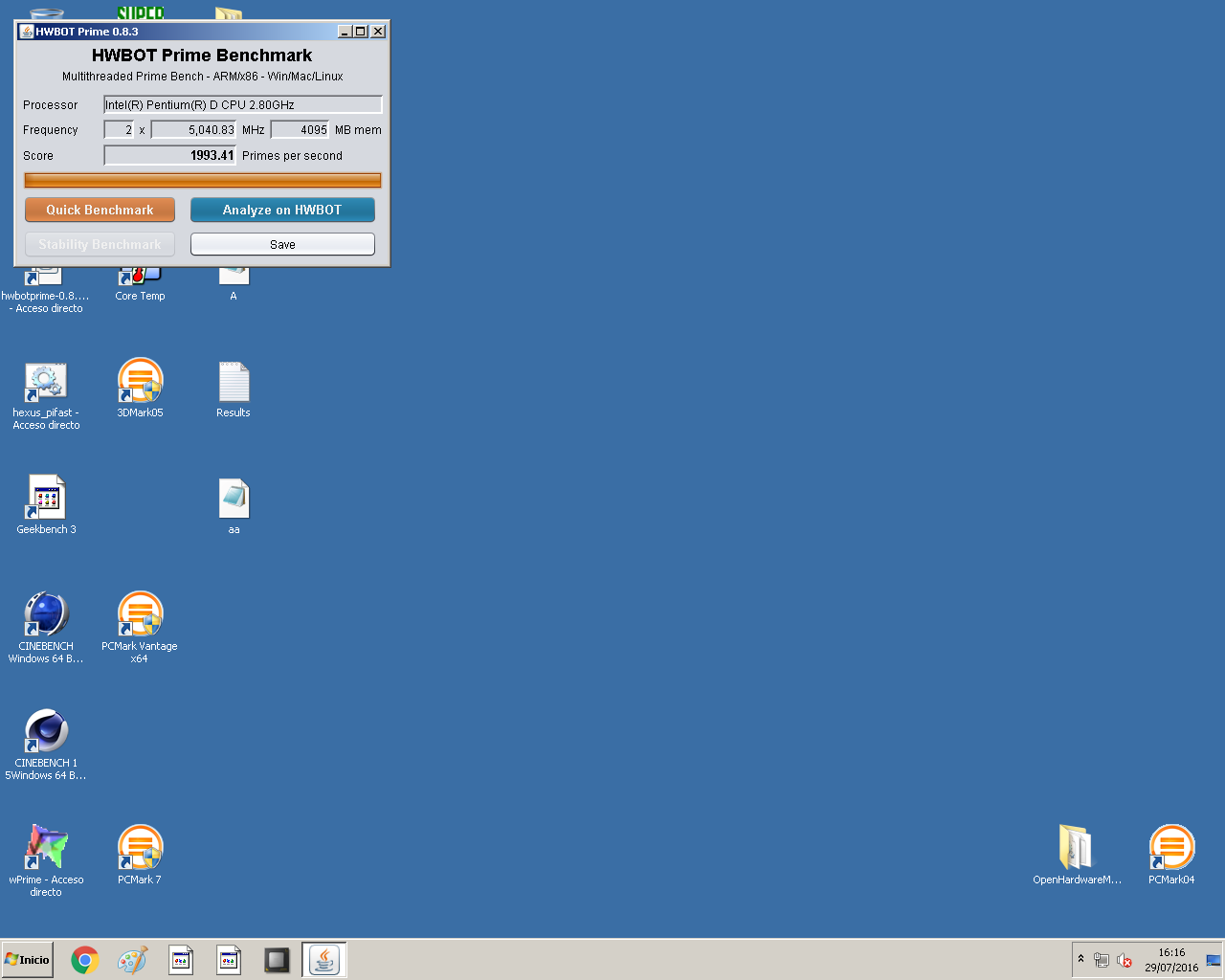The height and width of the screenshot is (980, 1225).
Task: Expand hidden system tray icons
Action: pos(1081,959)
